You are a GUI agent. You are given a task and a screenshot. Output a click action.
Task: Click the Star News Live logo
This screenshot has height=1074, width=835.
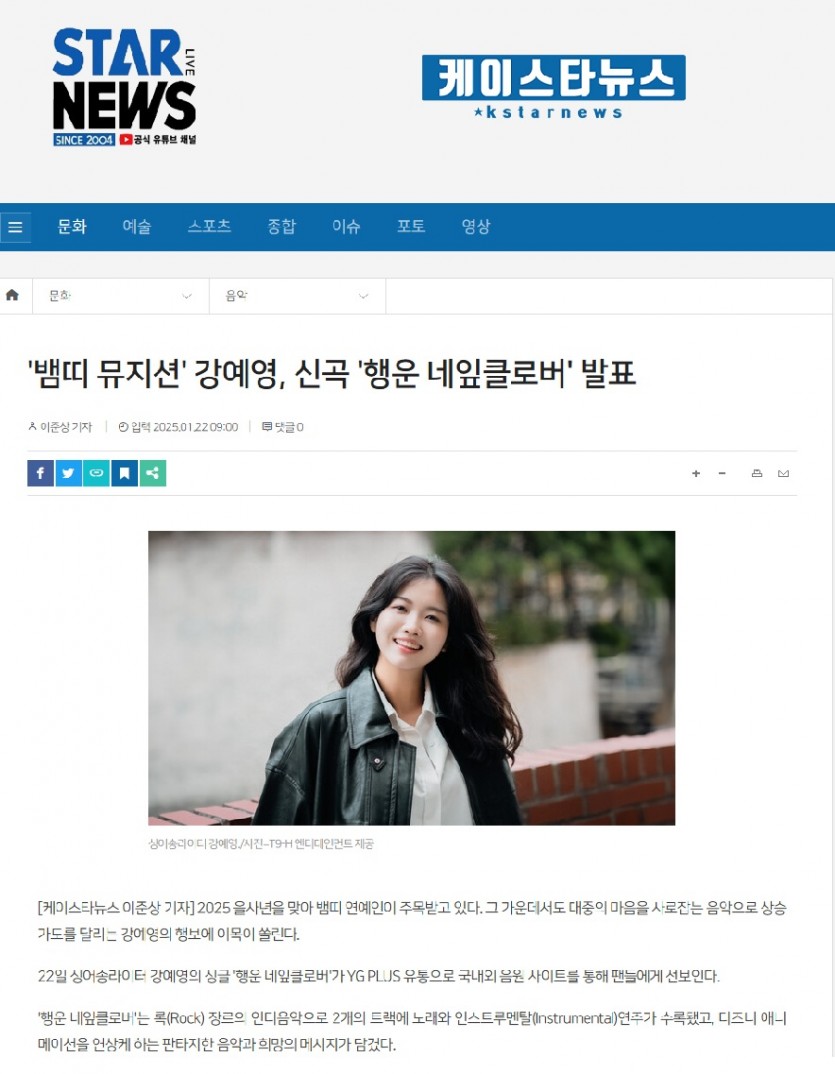pyautogui.click(x=125, y=87)
